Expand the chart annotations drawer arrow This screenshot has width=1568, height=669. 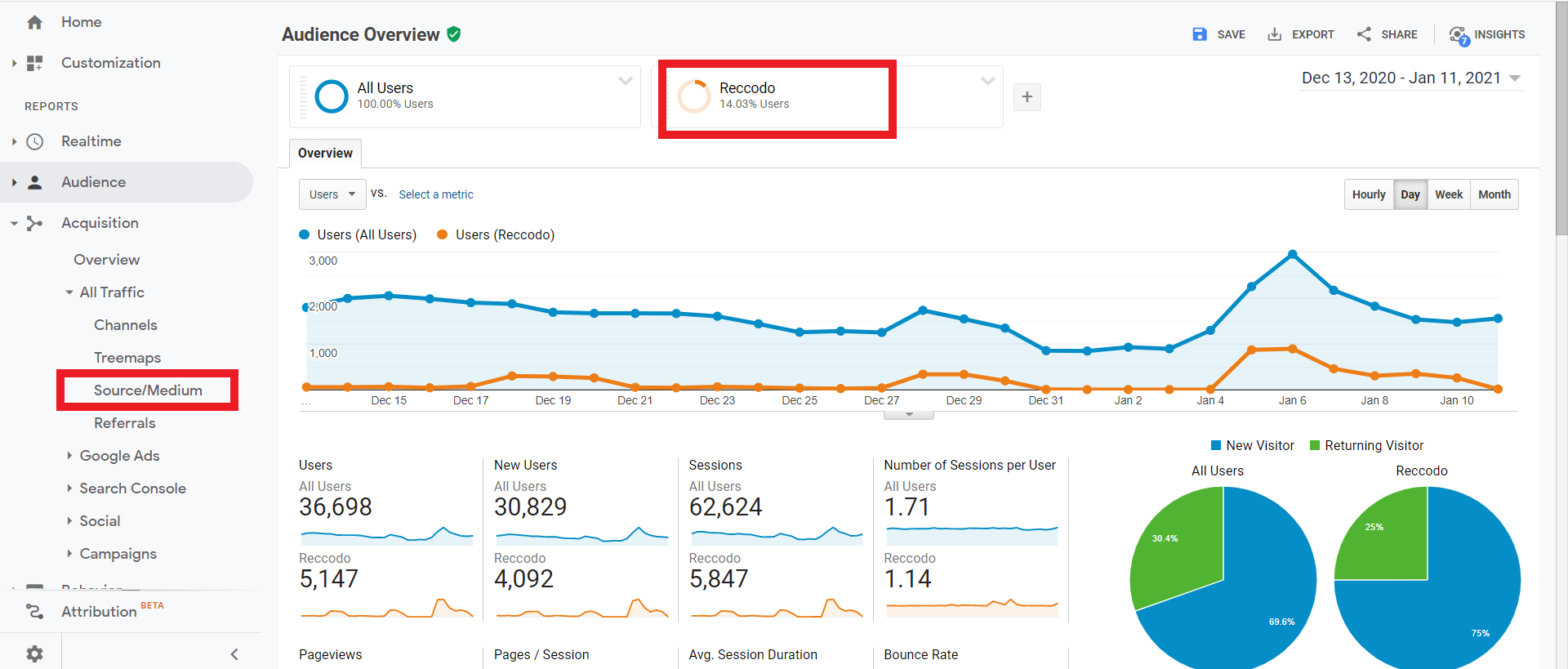pyautogui.click(x=909, y=415)
